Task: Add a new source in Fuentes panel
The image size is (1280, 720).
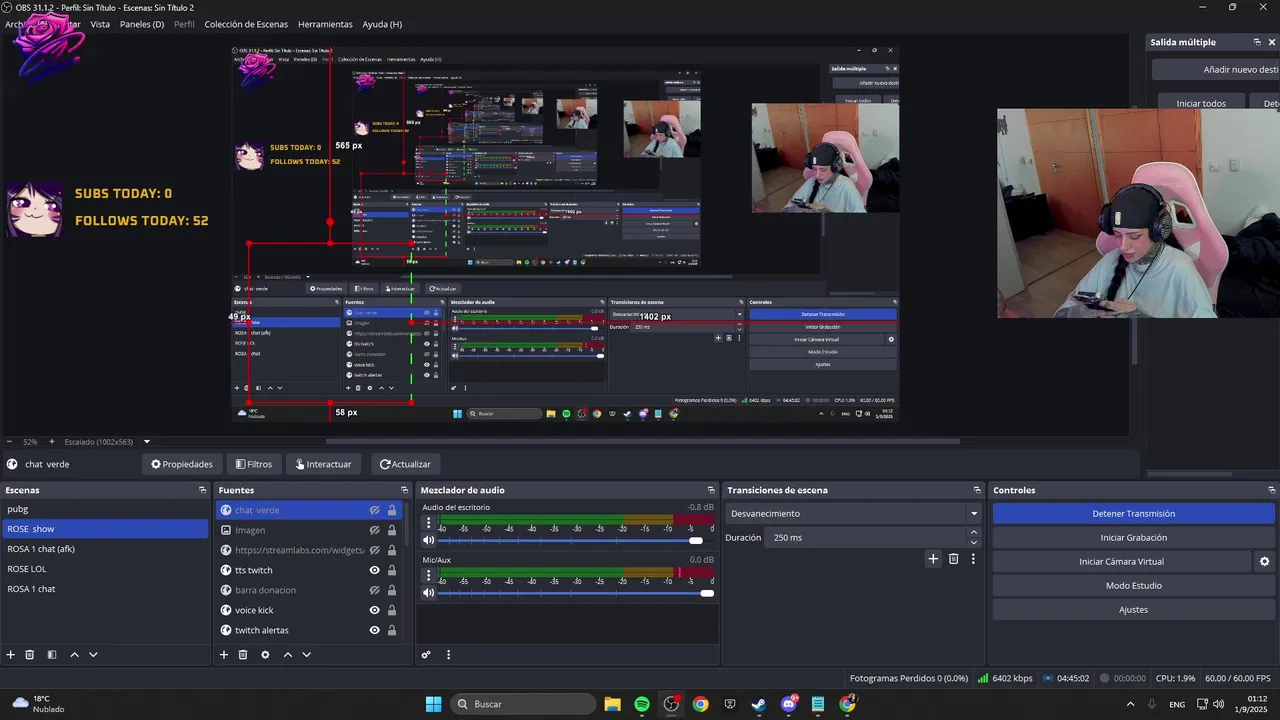Action: click(224, 655)
